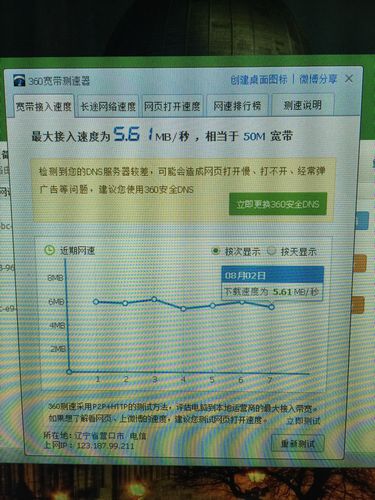The width and height of the screenshot is (375, 500).
Task: Click the chart data point for test 4
Action: [x=183, y=309]
